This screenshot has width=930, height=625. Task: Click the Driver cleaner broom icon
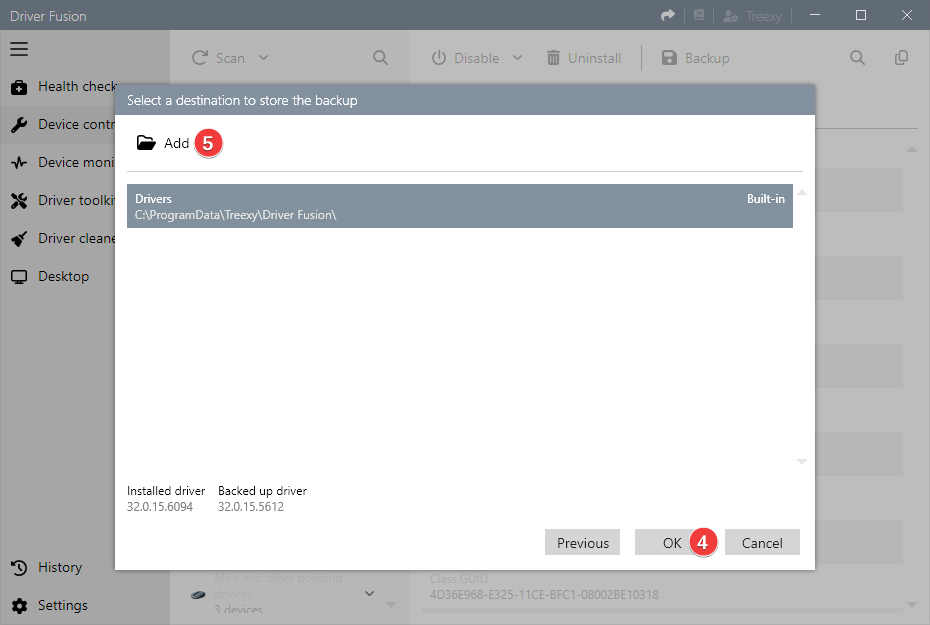coord(19,239)
